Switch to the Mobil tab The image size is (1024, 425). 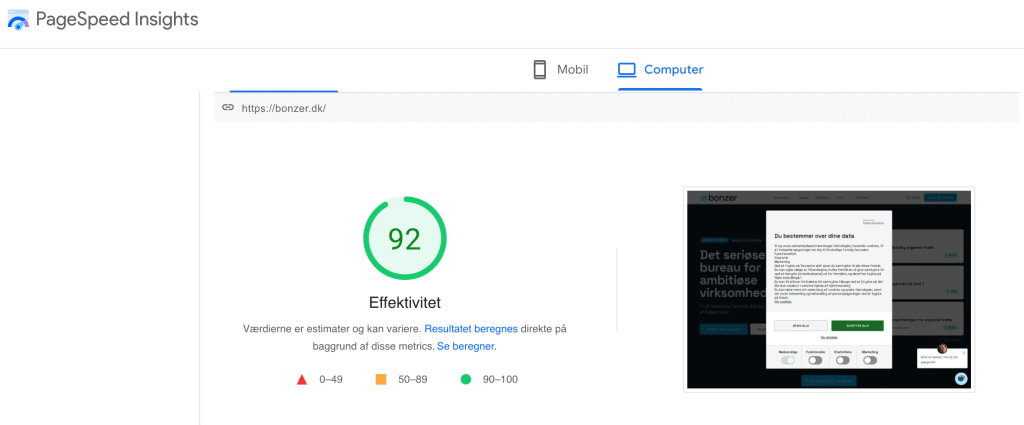(561, 70)
